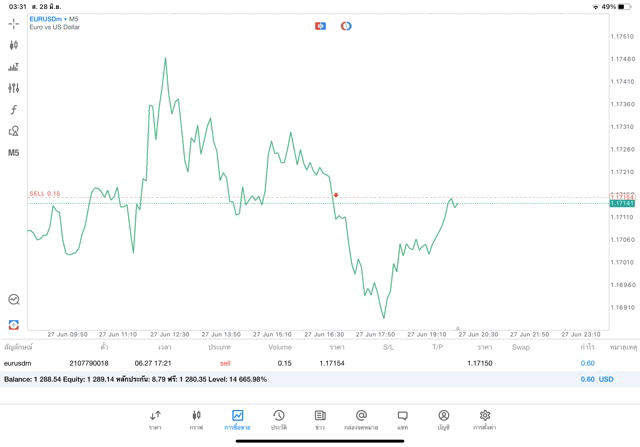Sort positions by Swap column header
This screenshot has width=640, height=447.
[x=521, y=347]
